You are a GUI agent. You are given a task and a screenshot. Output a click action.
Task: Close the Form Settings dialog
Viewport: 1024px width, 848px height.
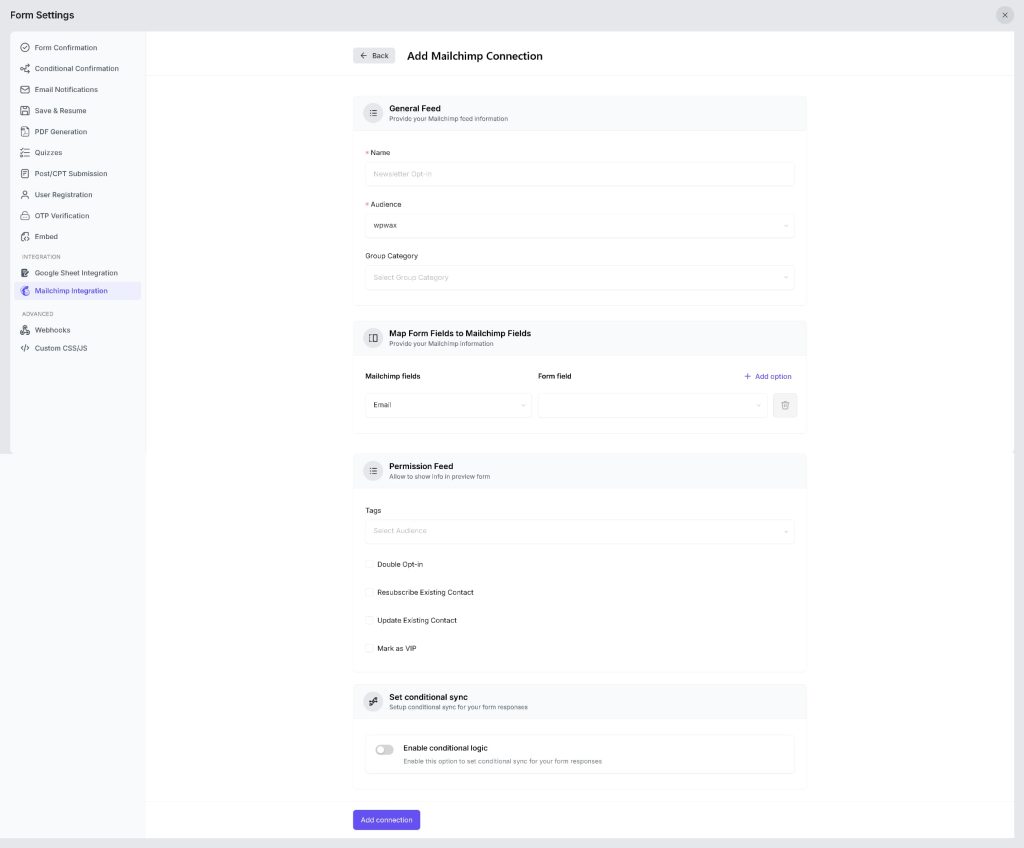(x=1004, y=15)
